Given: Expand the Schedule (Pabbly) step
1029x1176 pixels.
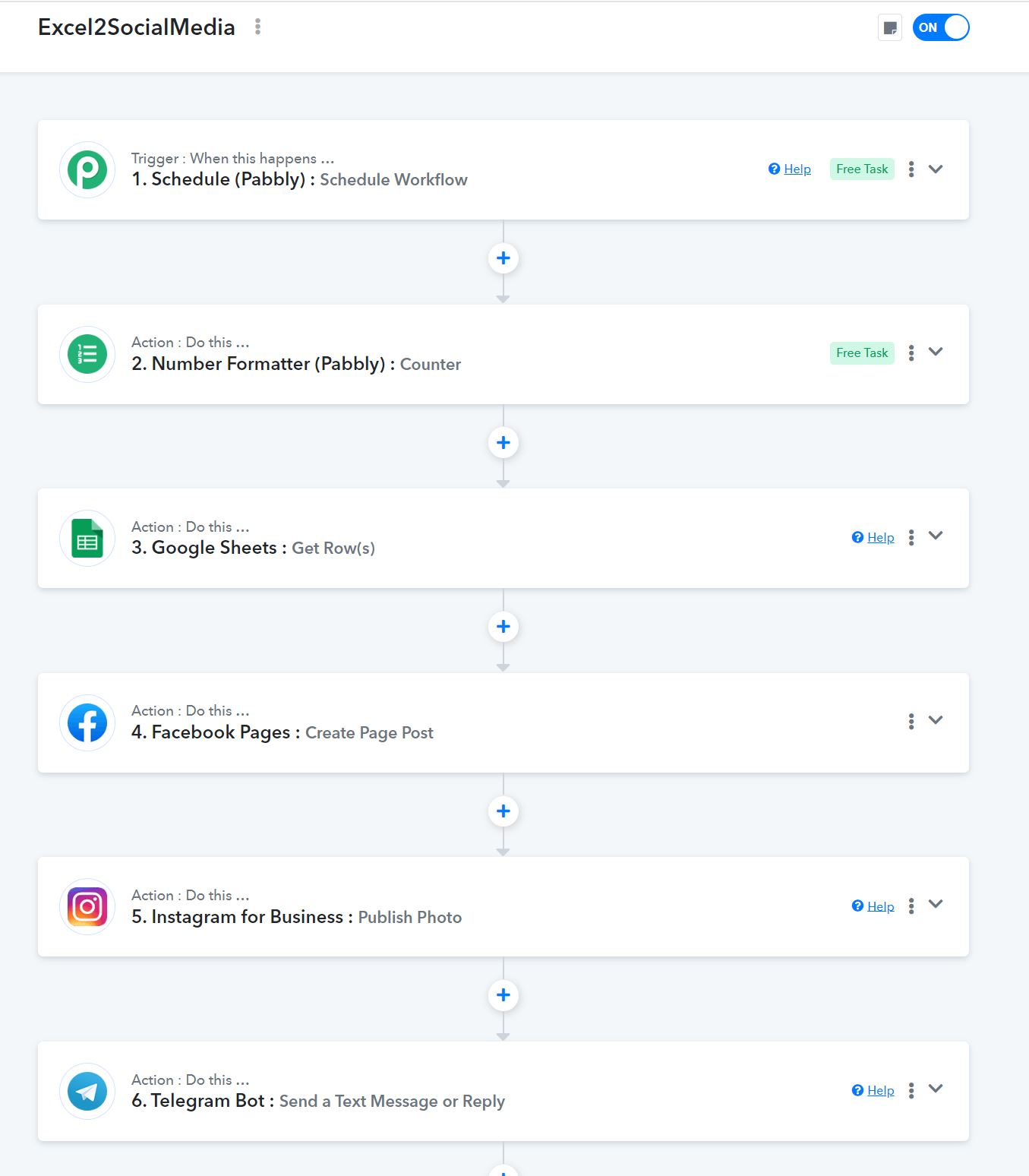Looking at the screenshot, I should click(936, 169).
